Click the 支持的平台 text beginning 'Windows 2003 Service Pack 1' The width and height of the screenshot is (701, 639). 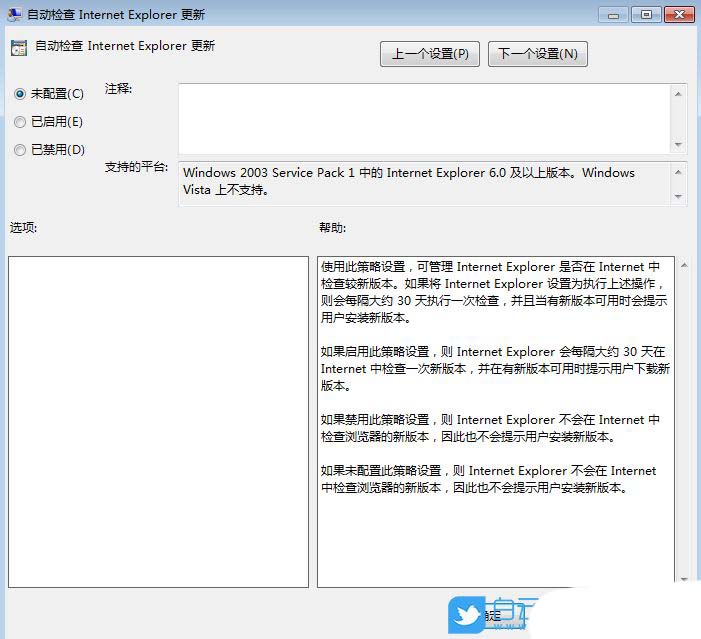(x=409, y=181)
